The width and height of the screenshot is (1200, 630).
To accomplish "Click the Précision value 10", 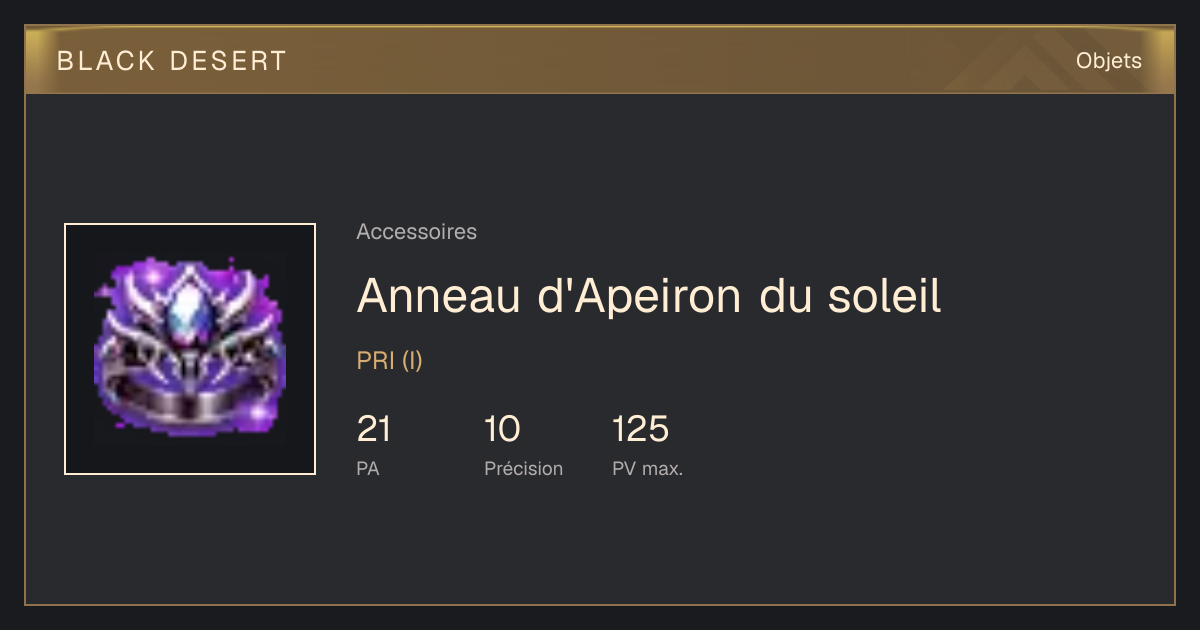I will [x=502, y=429].
